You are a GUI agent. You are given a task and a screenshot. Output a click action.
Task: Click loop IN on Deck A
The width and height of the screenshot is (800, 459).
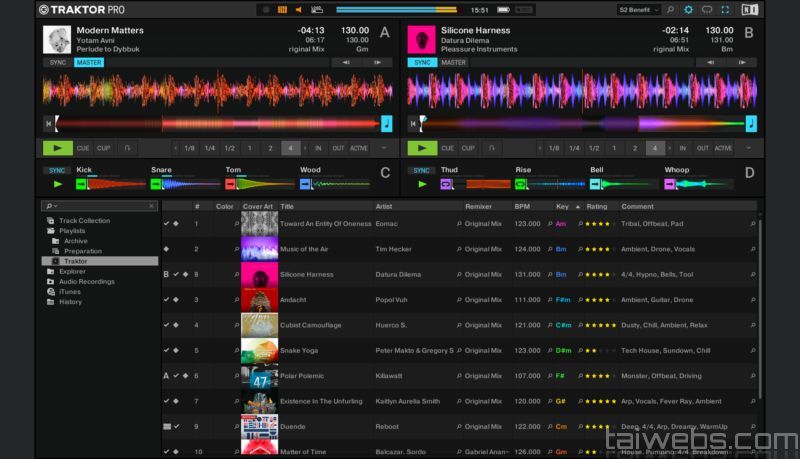click(318, 148)
